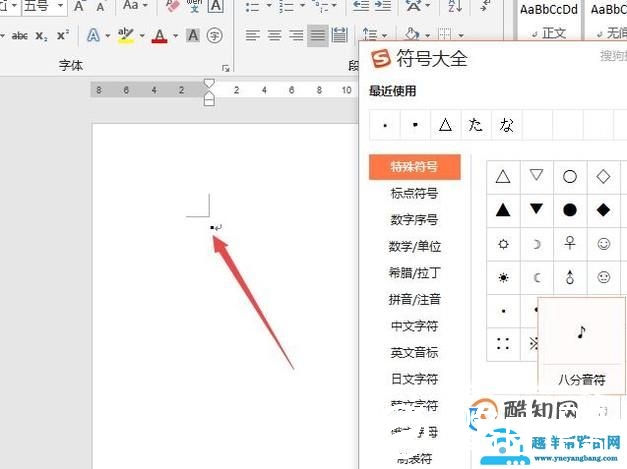This screenshot has height=469, width=627.
Task: Insert recently used な character
Action: (506, 125)
